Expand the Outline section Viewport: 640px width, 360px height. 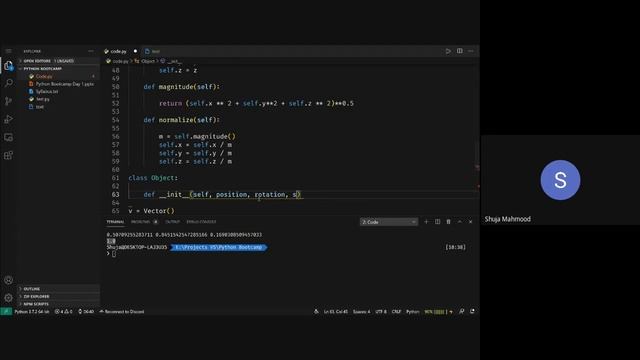click(x=59, y=289)
